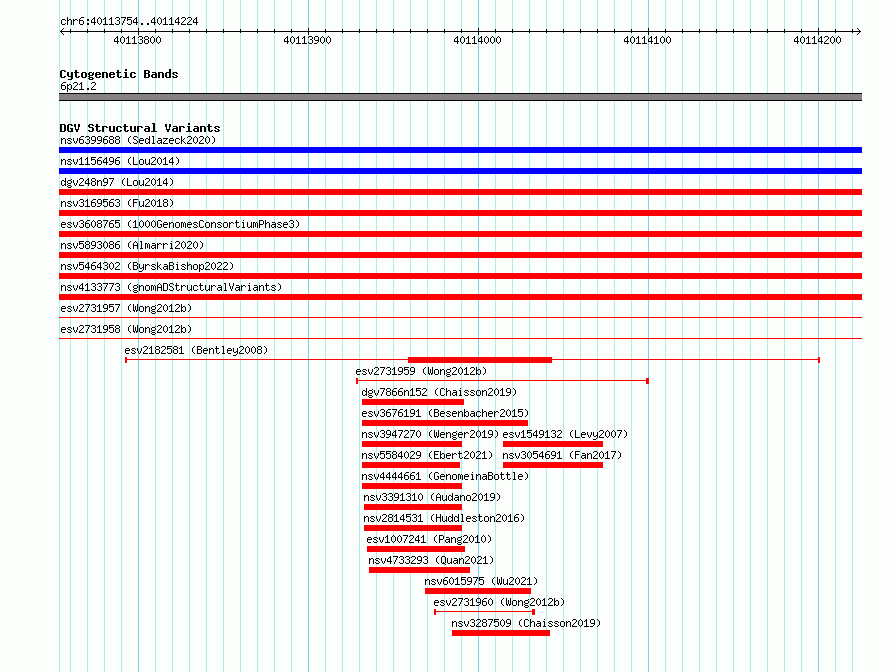Click the right arrow of the ruler
The width and height of the screenshot is (890, 672).
858,32
